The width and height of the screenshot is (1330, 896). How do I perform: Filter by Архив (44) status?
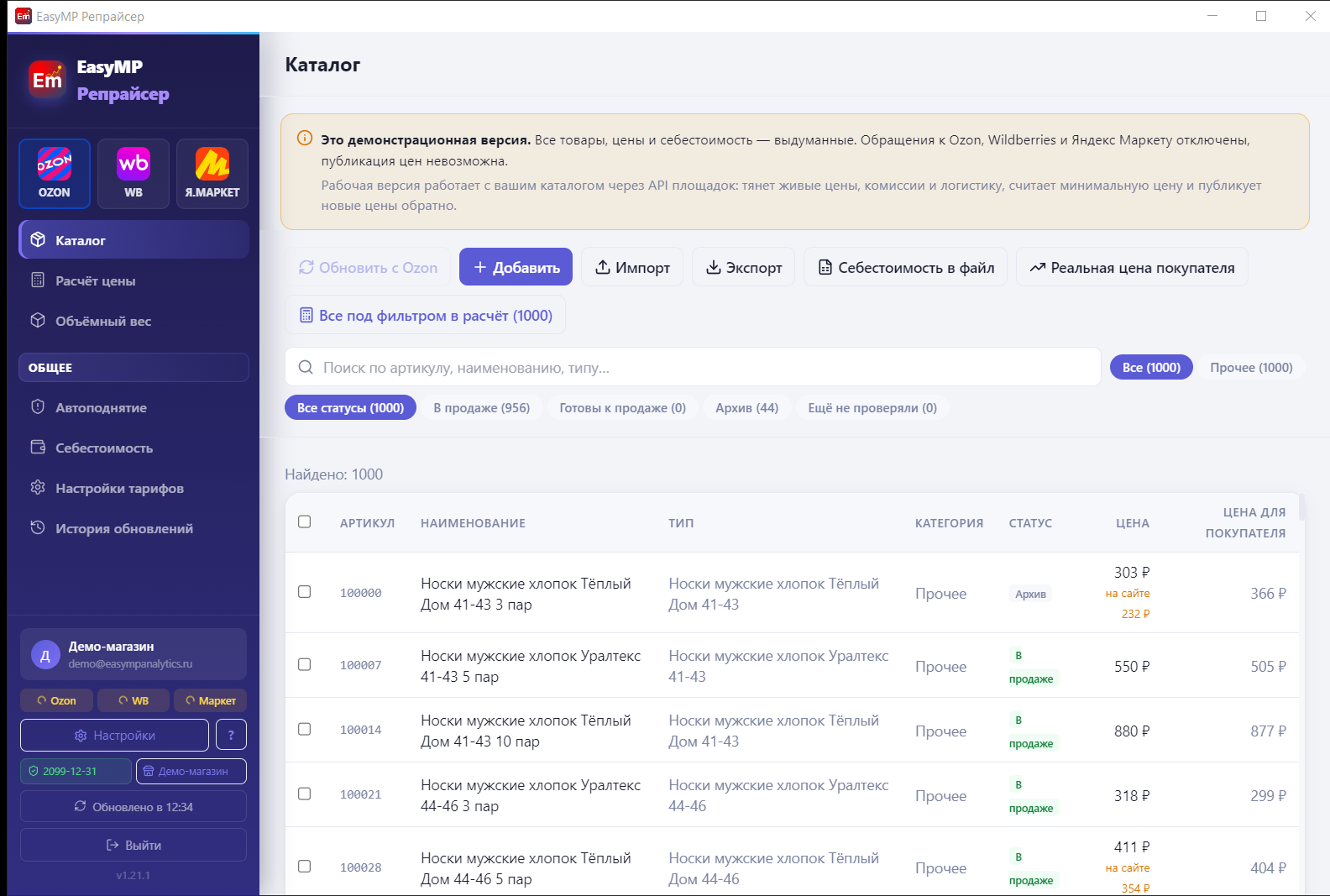(747, 407)
